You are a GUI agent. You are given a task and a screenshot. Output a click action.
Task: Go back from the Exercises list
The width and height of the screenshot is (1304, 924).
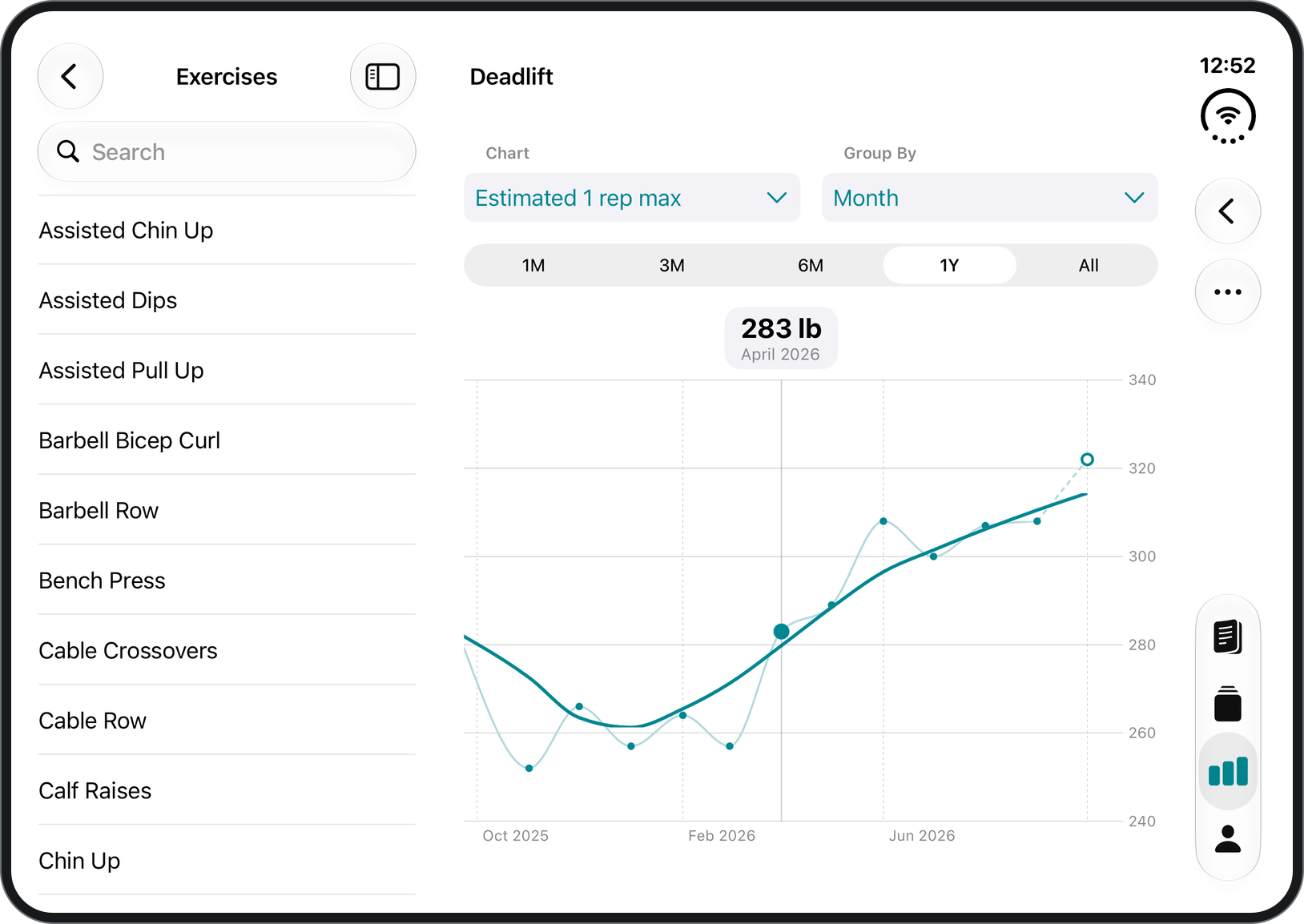[70, 77]
